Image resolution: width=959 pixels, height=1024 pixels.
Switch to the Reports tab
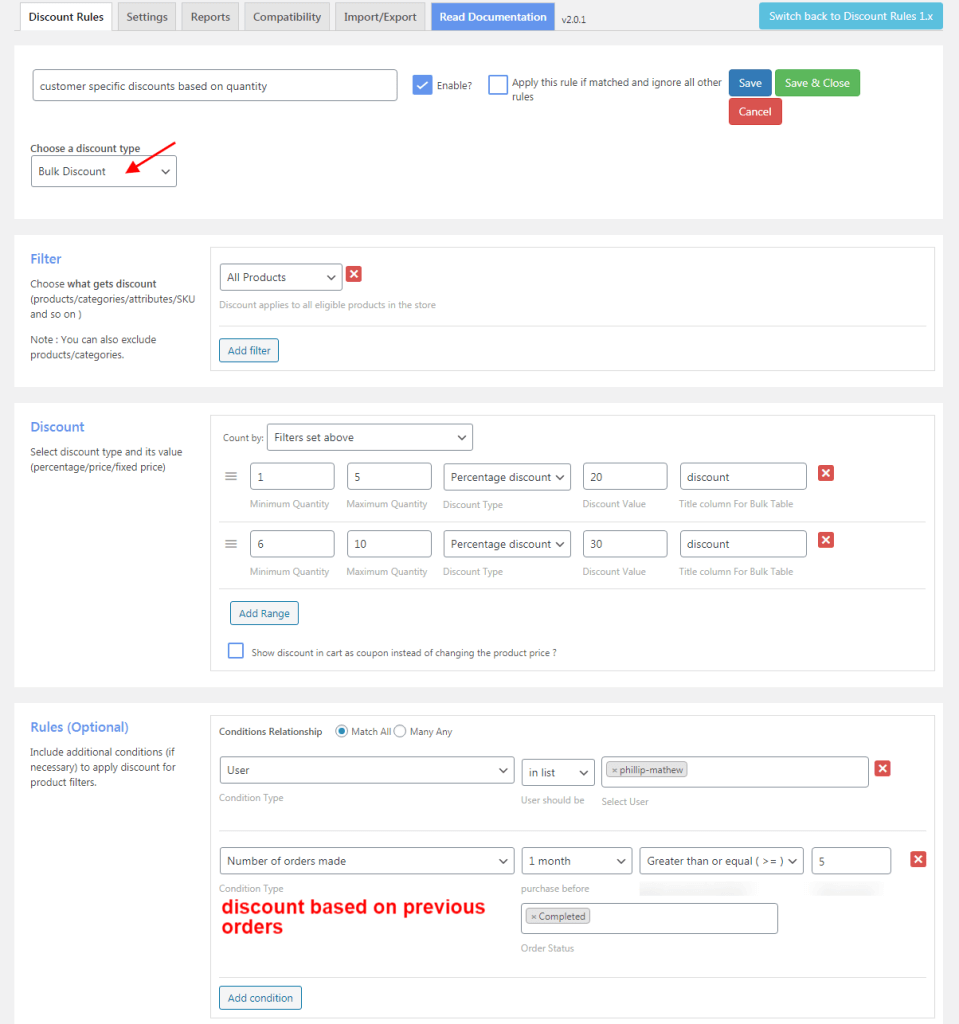[x=210, y=17]
